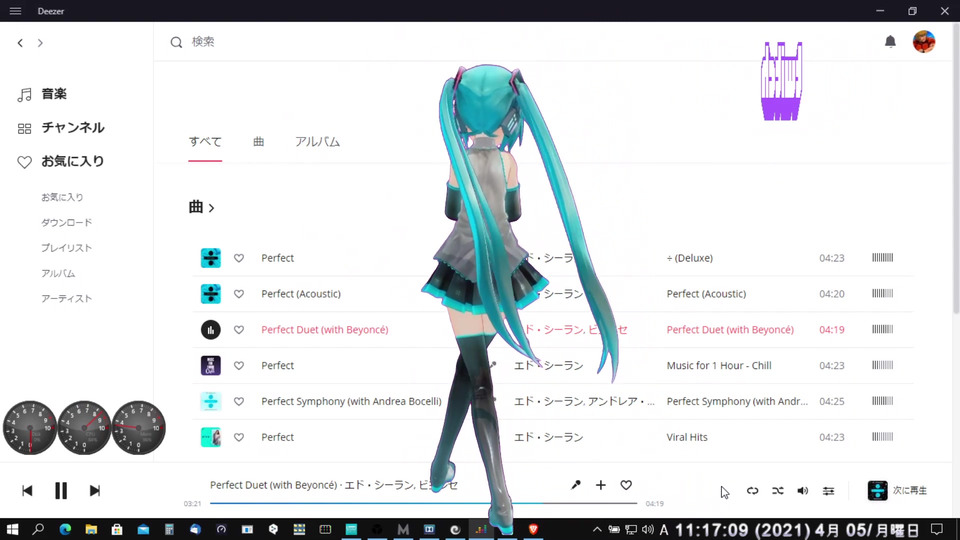Open the hamburger menu in title bar

(x=15, y=11)
